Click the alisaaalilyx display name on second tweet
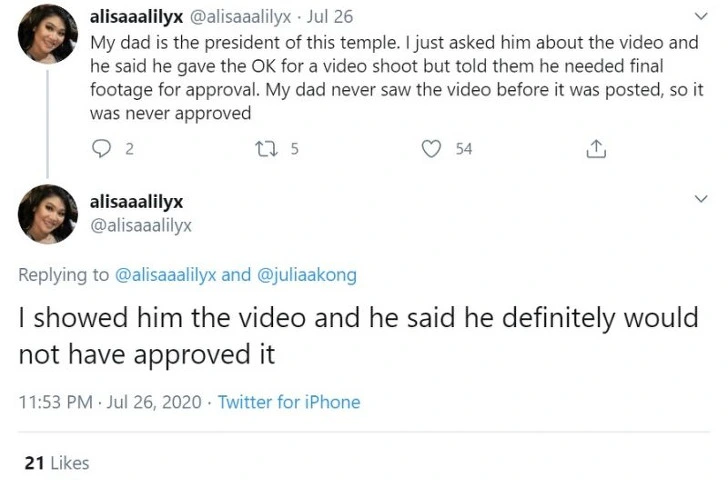Screen dimensions: 728x488 coord(136,202)
